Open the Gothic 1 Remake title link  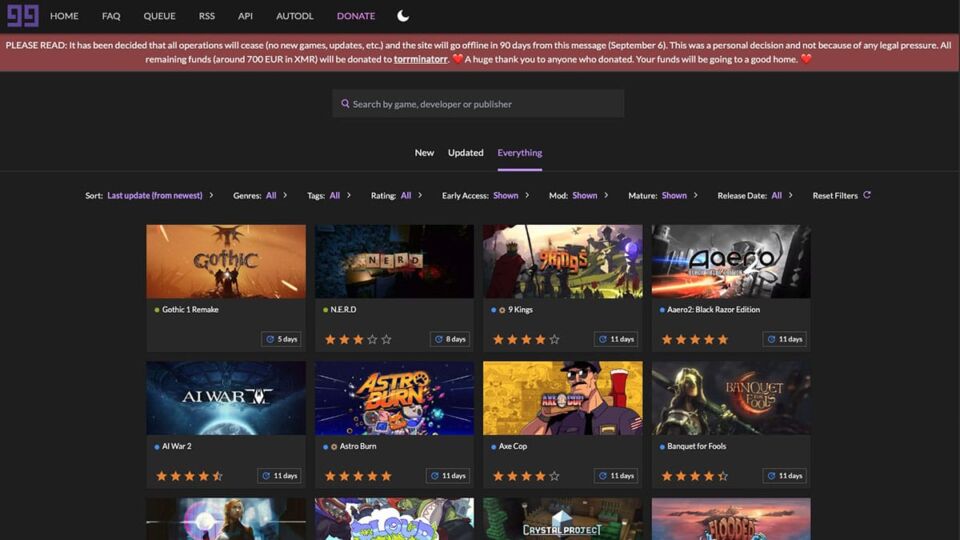point(190,310)
